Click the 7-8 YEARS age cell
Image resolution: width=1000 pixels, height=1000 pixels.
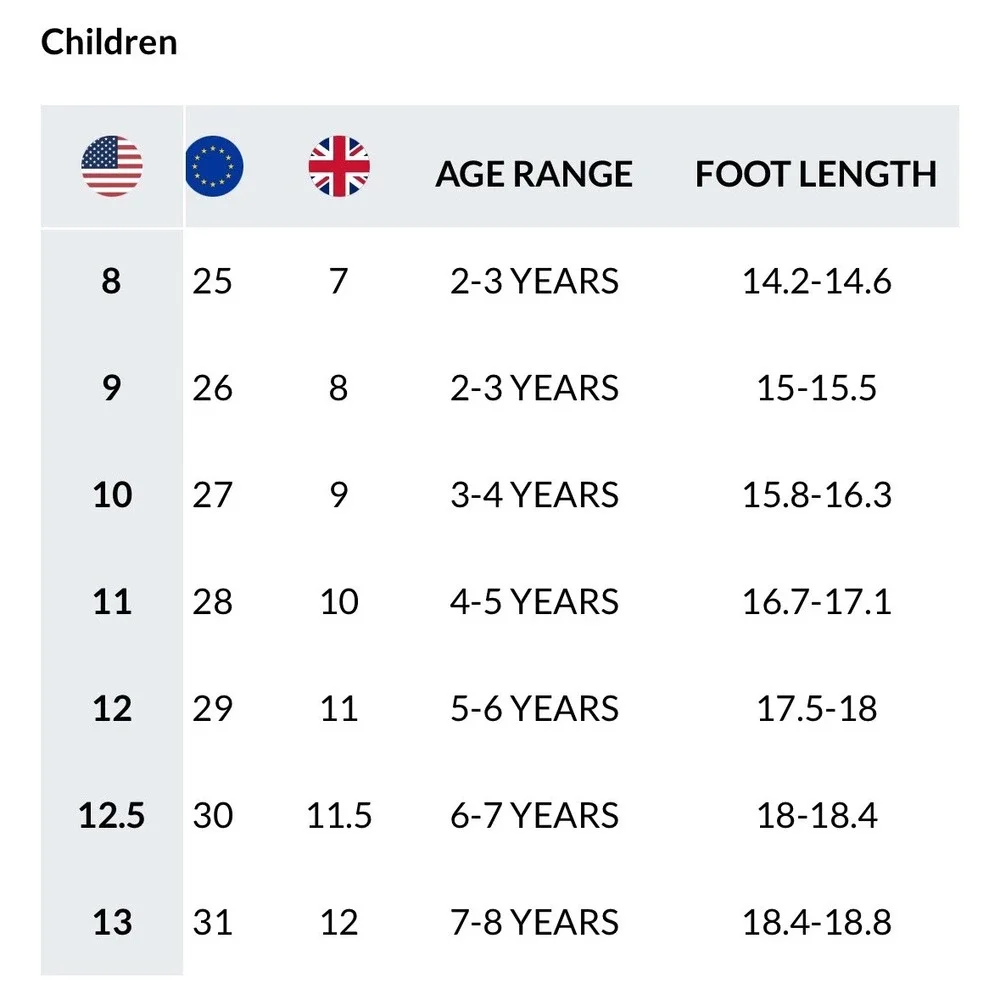click(534, 922)
